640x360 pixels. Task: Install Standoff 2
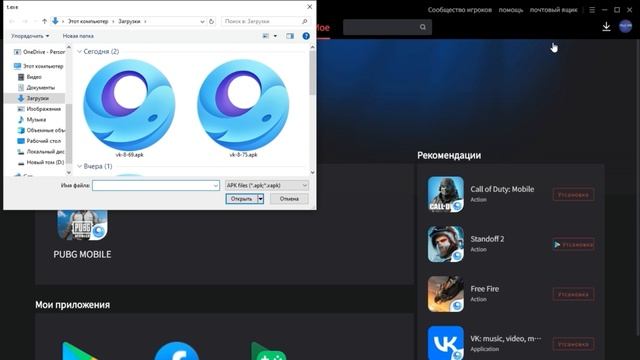click(573, 244)
